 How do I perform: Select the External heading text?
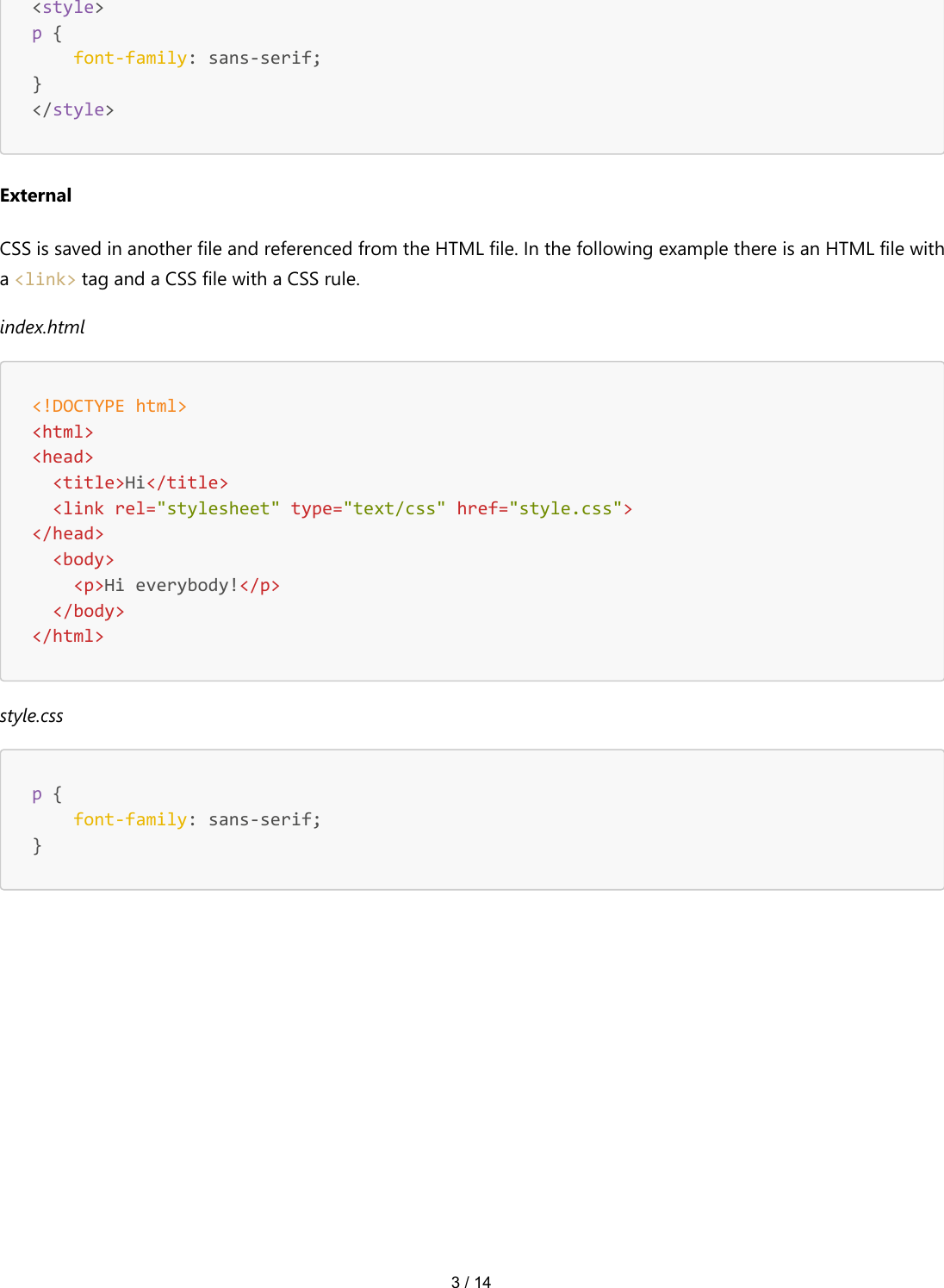(x=35, y=195)
